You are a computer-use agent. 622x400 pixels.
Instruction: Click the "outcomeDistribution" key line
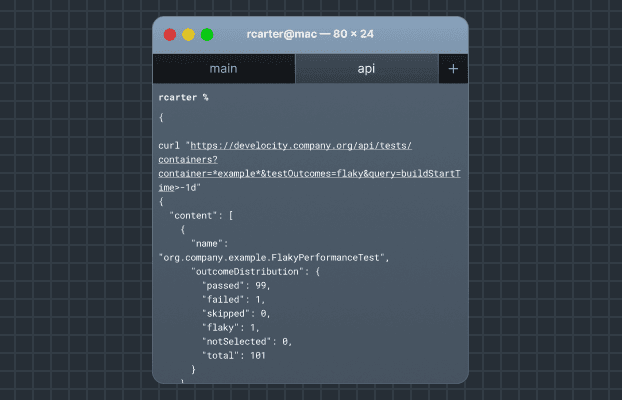click(250, 271)
